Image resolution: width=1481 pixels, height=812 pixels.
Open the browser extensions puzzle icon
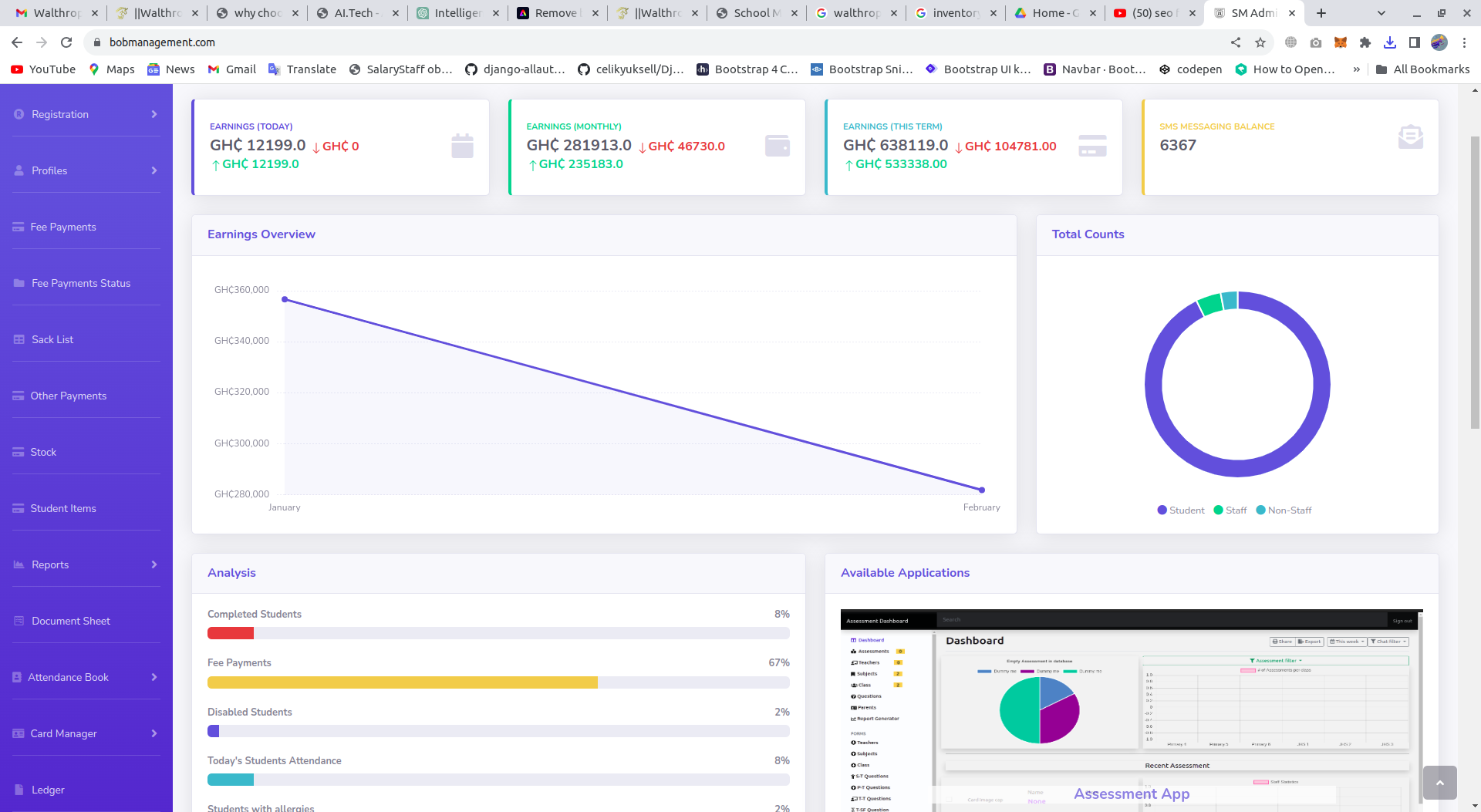pos(1365,42)
